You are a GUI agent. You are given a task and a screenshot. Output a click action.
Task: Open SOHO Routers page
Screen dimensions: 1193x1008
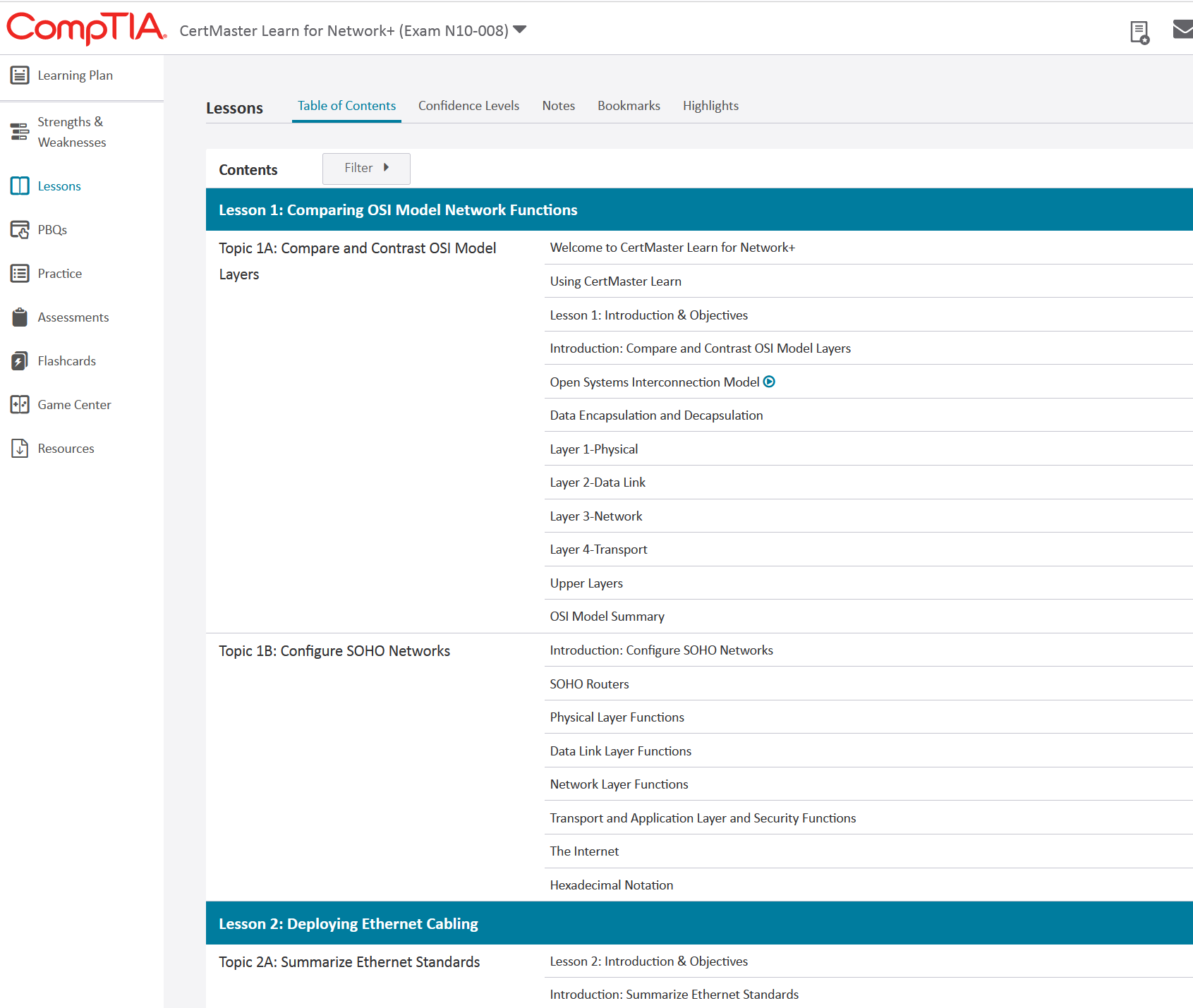click(589, 684)
